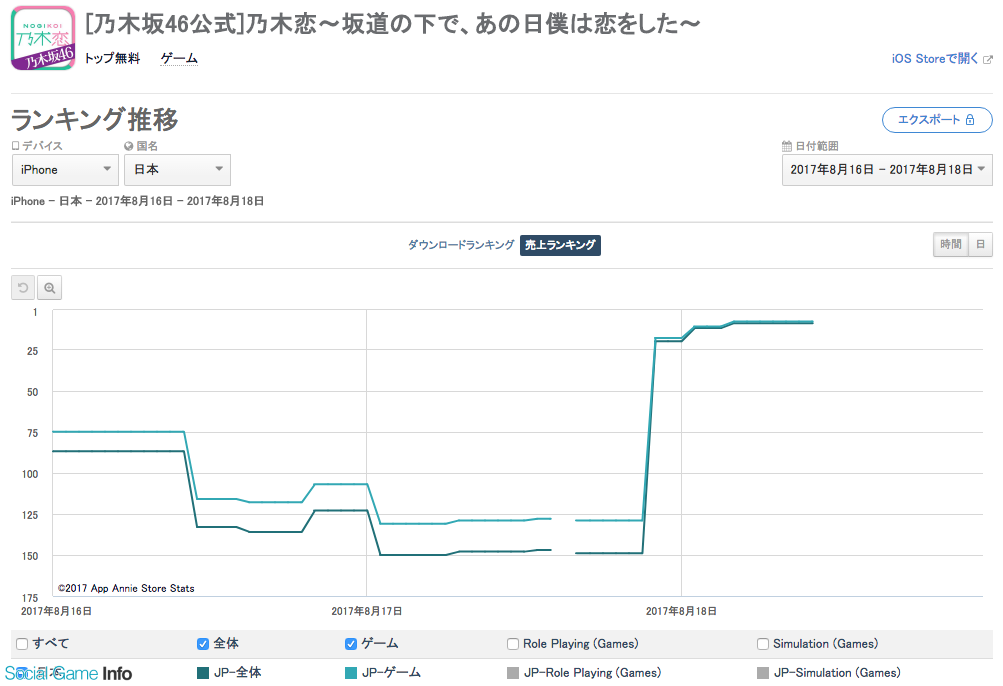1003x686 pixels.
Task: Open the iOS Storeで開く link
Action: coord(935,59)
